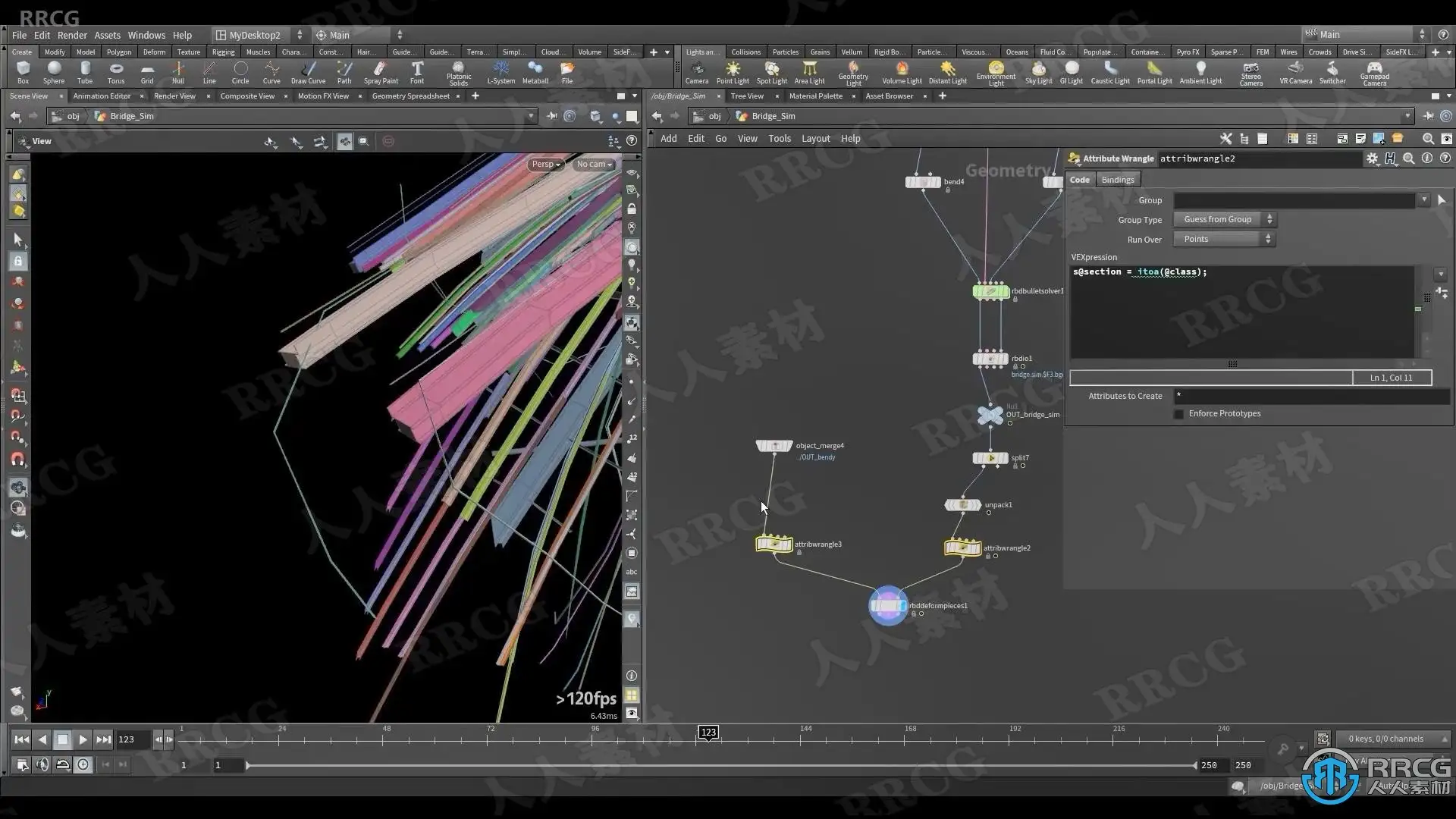Open the Run Over dropdown
The height and width of the screenshot is (819, 1456).
[1223, 239]
